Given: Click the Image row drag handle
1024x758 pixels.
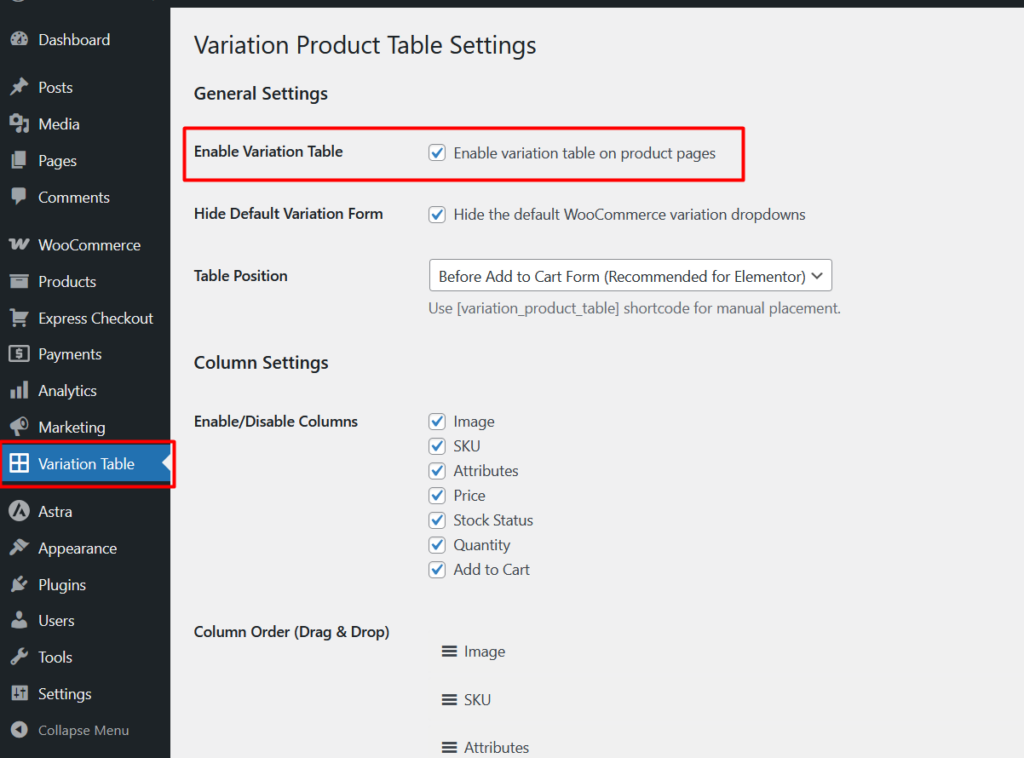Looking at the screenshot, I should tap(449, 652).
